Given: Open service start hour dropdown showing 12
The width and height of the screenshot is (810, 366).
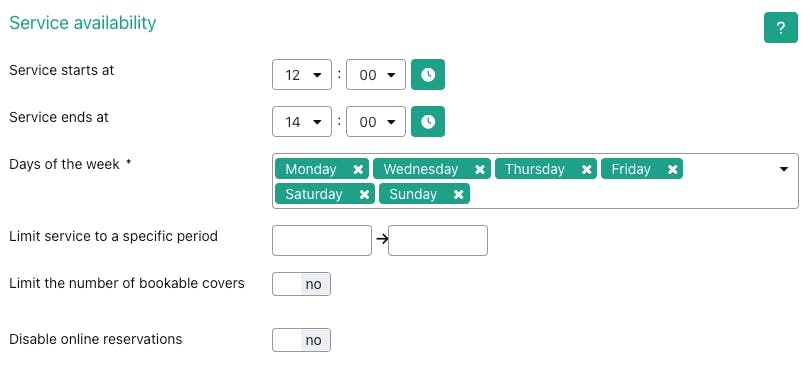Looking at the screenshot, I should 302,75.
